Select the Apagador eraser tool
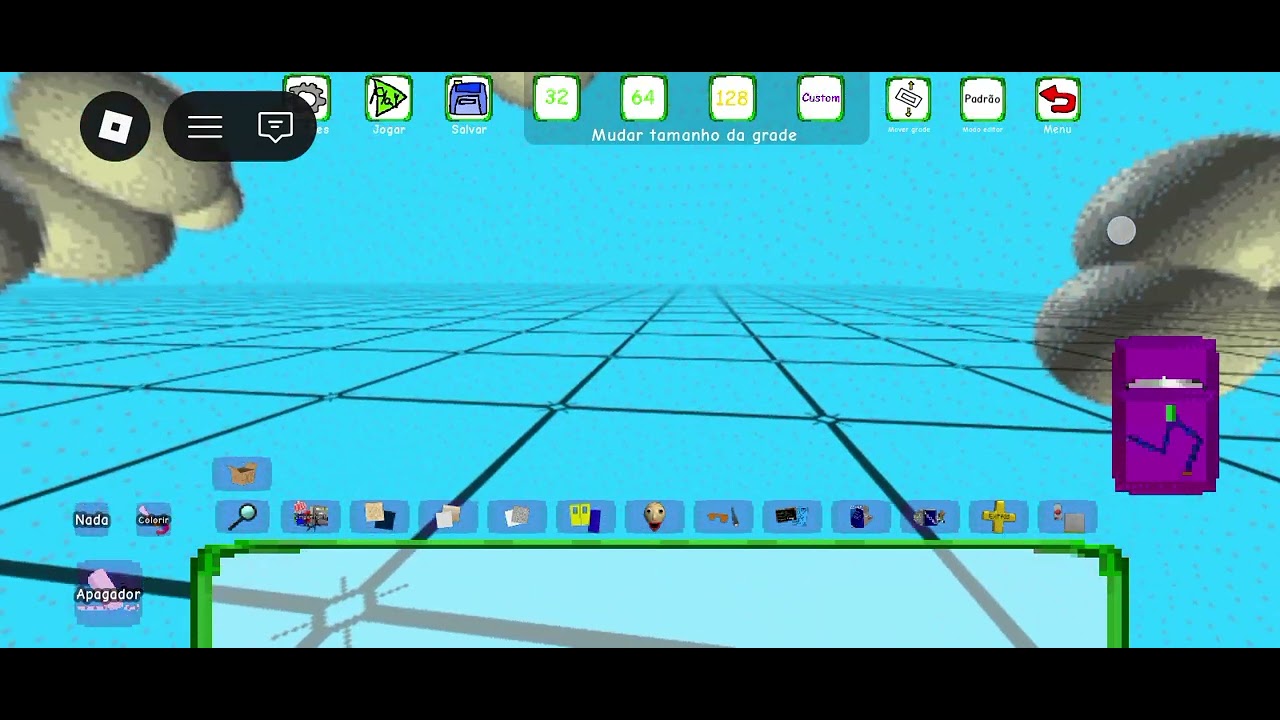 coord(109,593)
